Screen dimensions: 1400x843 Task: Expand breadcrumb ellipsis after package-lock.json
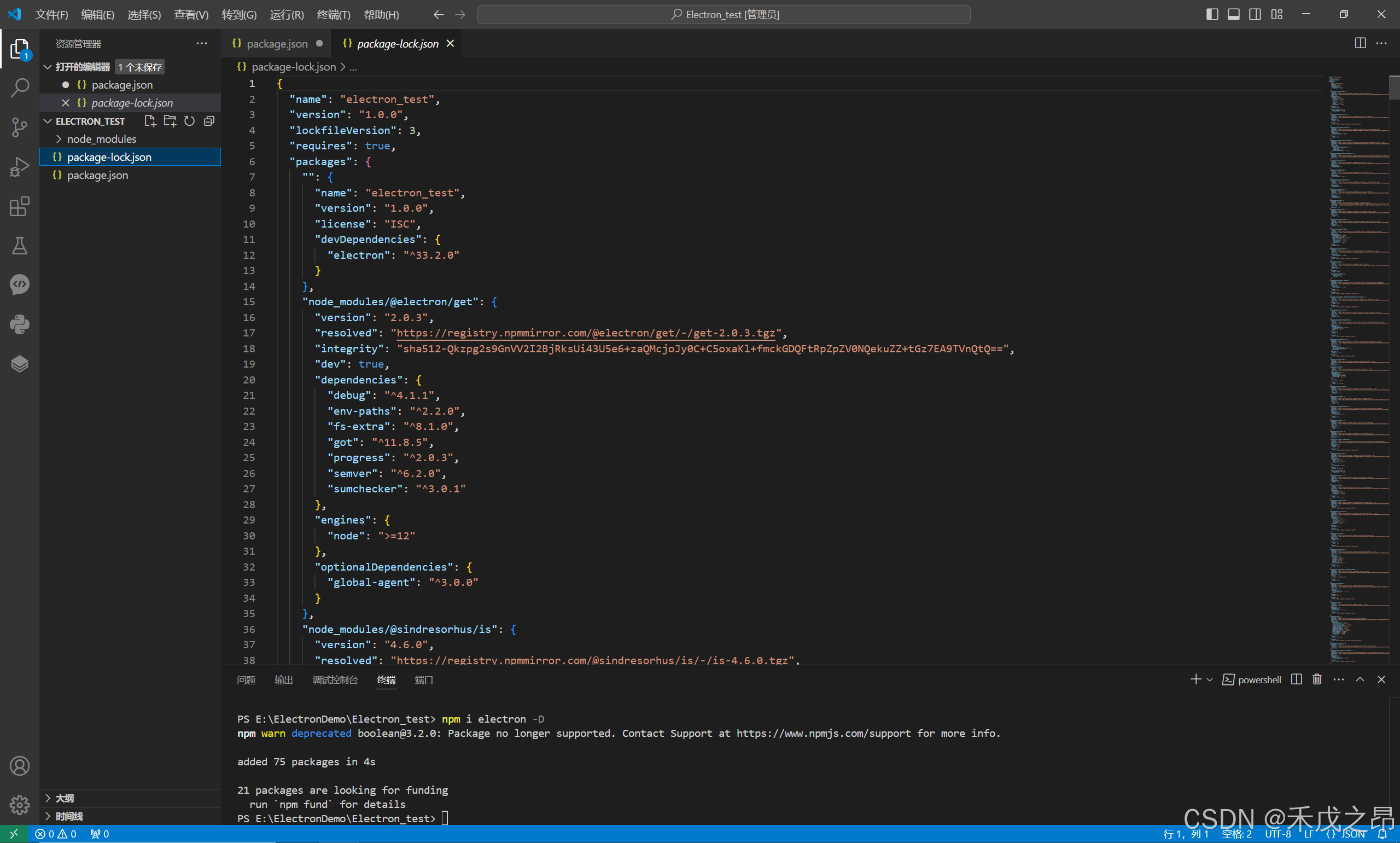353,67
